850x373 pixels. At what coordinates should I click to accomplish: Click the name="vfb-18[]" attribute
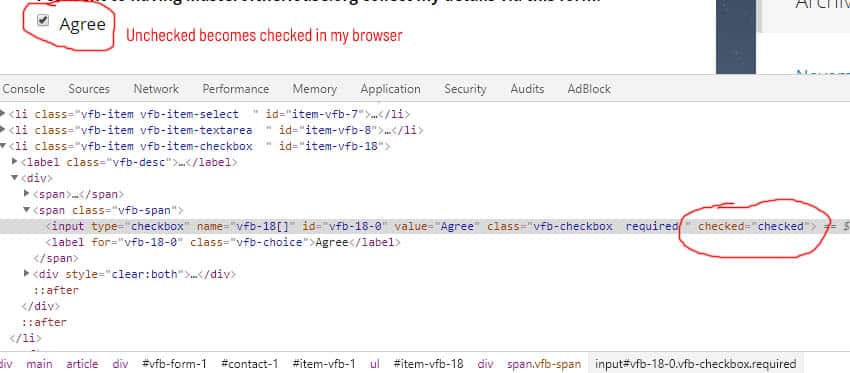tap(246, 226)
